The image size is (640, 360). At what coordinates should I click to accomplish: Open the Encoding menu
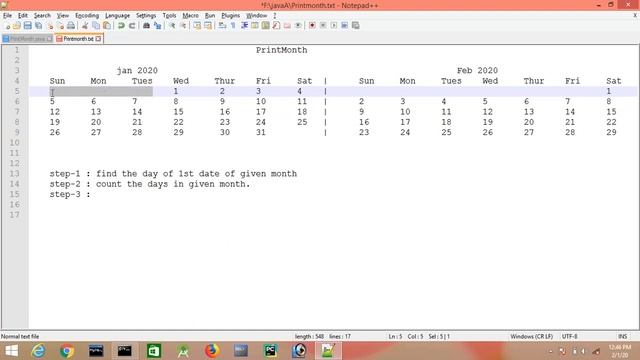point(87,16)
